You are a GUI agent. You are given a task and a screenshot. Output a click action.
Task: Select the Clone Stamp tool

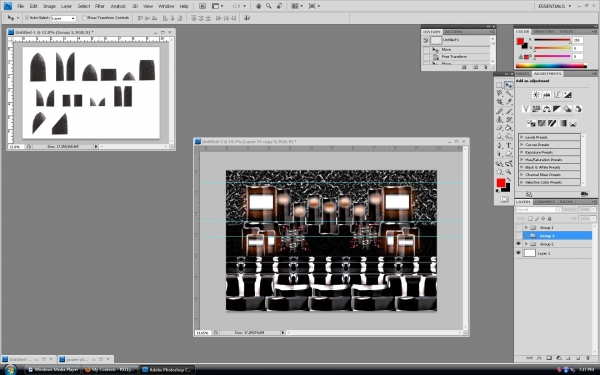pos(499,120)
